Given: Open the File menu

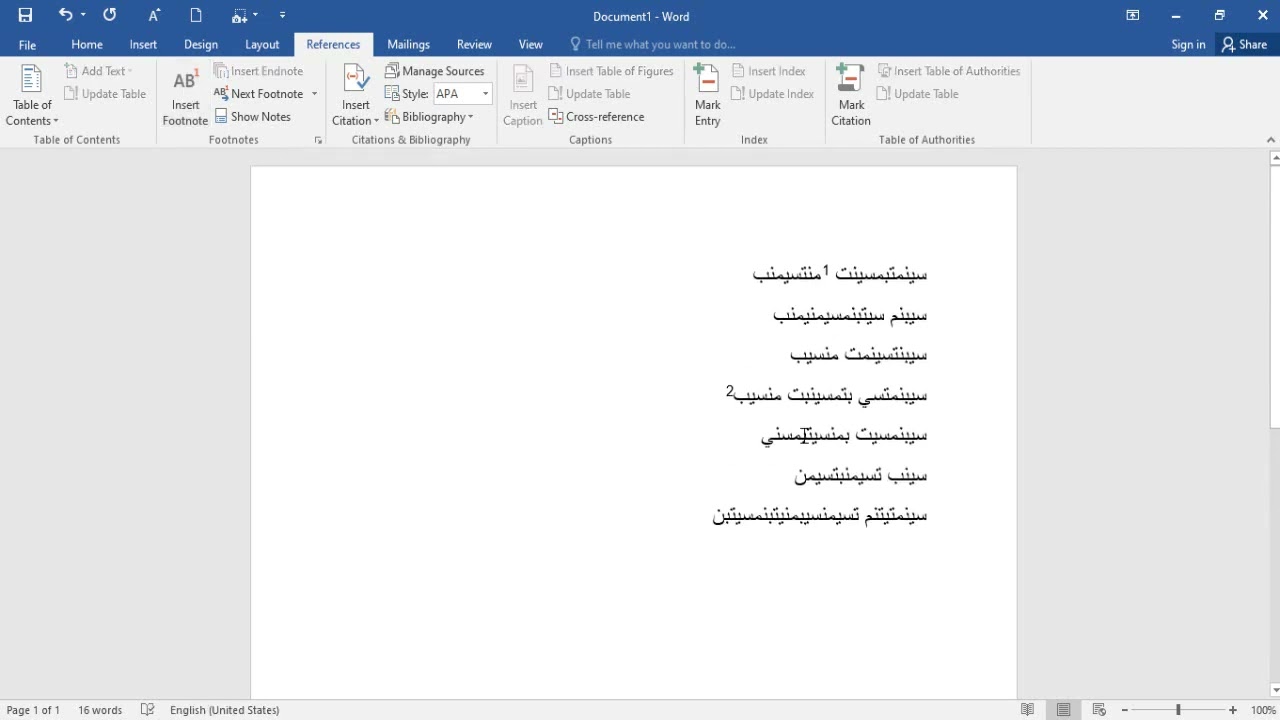Looking at the screenshot, I should 27,44.
